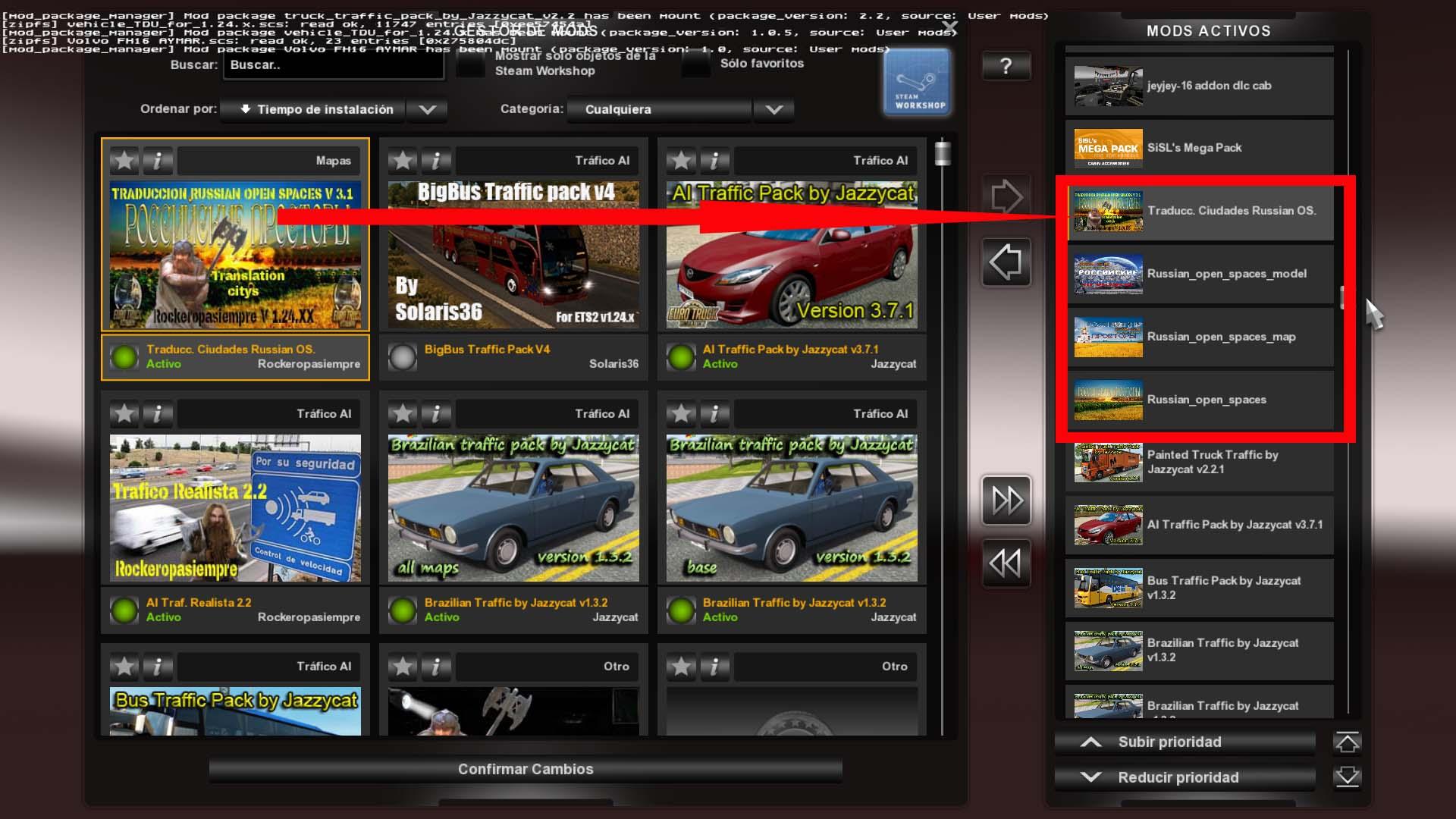Expand the 'Ordenar por' dropdown arrow

point(427,109)
